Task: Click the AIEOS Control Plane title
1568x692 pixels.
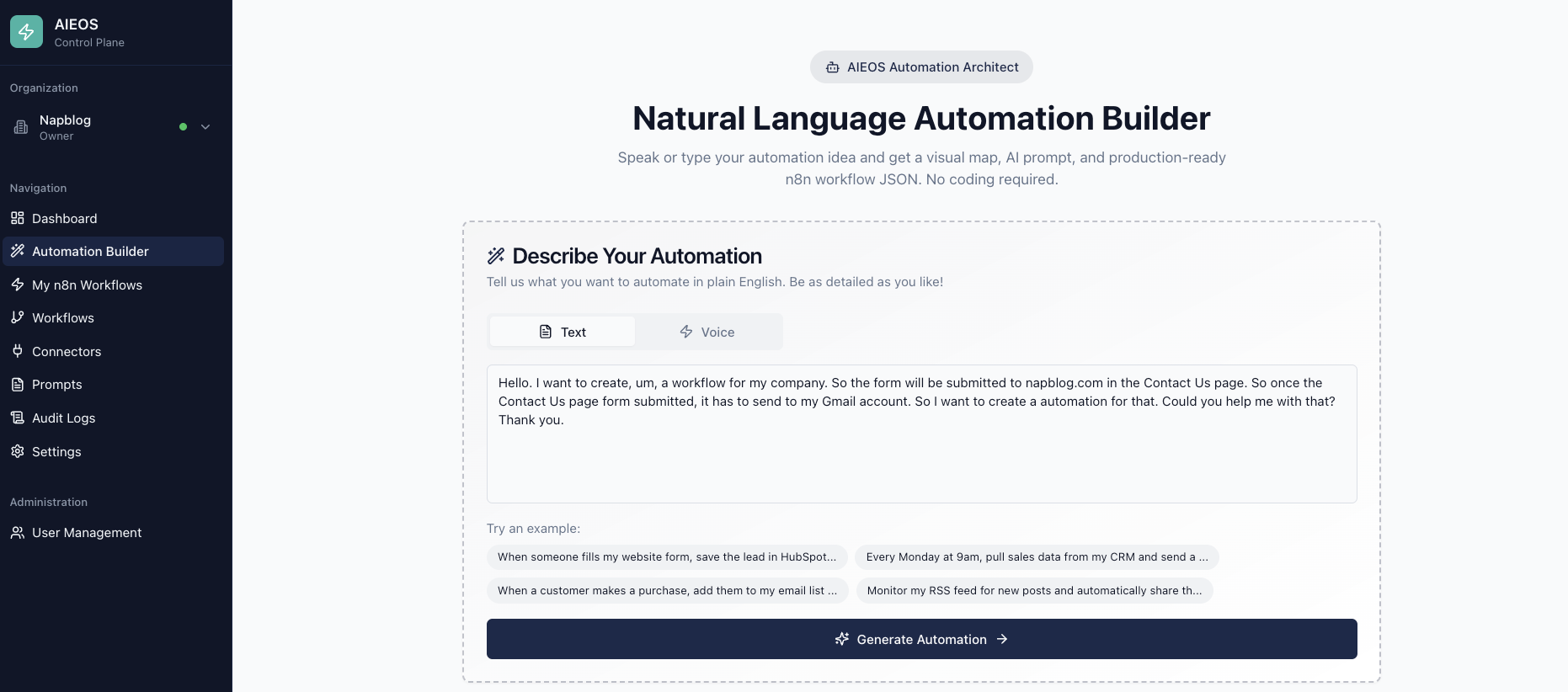Action: (89, 32)
